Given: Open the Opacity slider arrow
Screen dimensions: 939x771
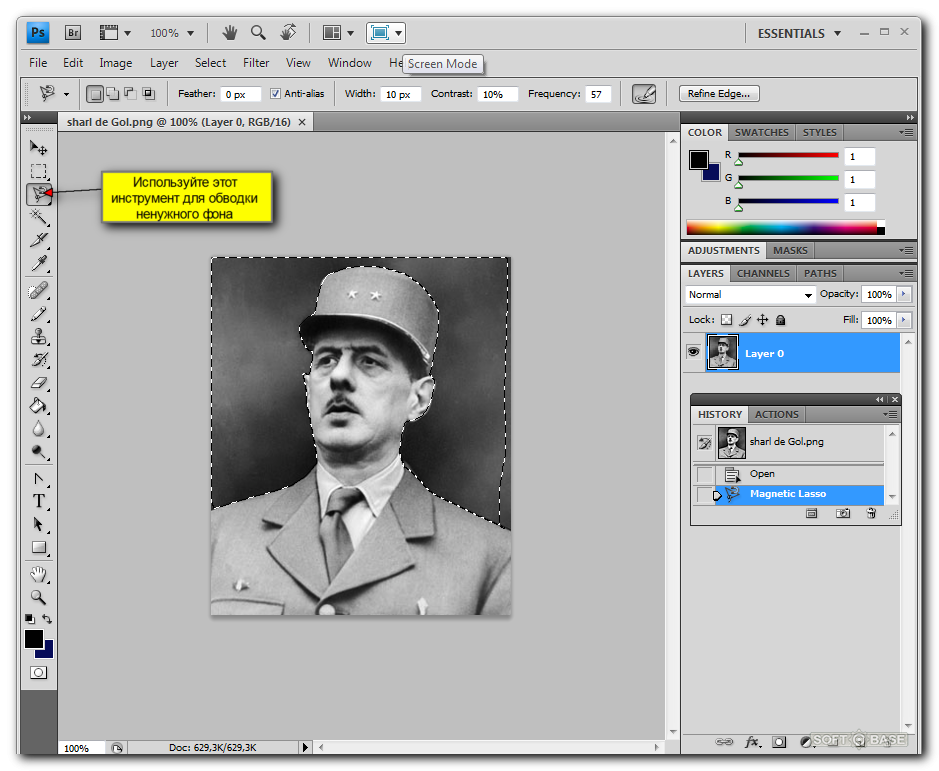Looking at the screenshot, I should click(904, 294).
